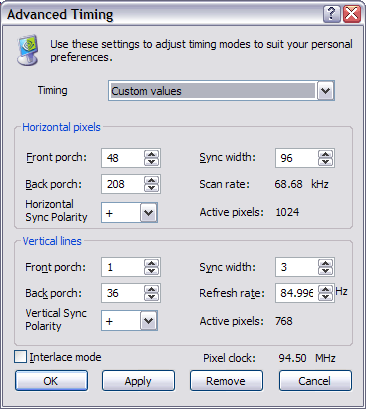This screenshot has height=409, width=366.
Task: Open the Horizontal Sync Polarity dropdown
Action: [148, 213]
